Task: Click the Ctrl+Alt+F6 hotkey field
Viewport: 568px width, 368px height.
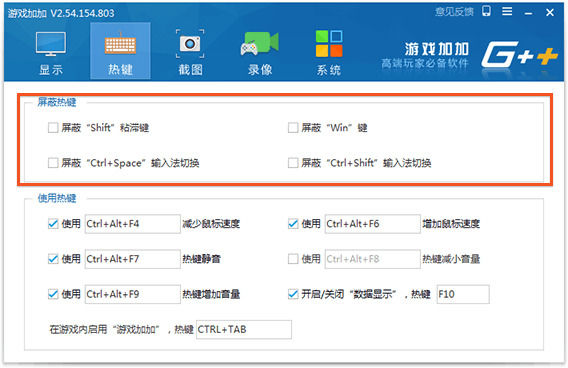Action: [372, 223]
